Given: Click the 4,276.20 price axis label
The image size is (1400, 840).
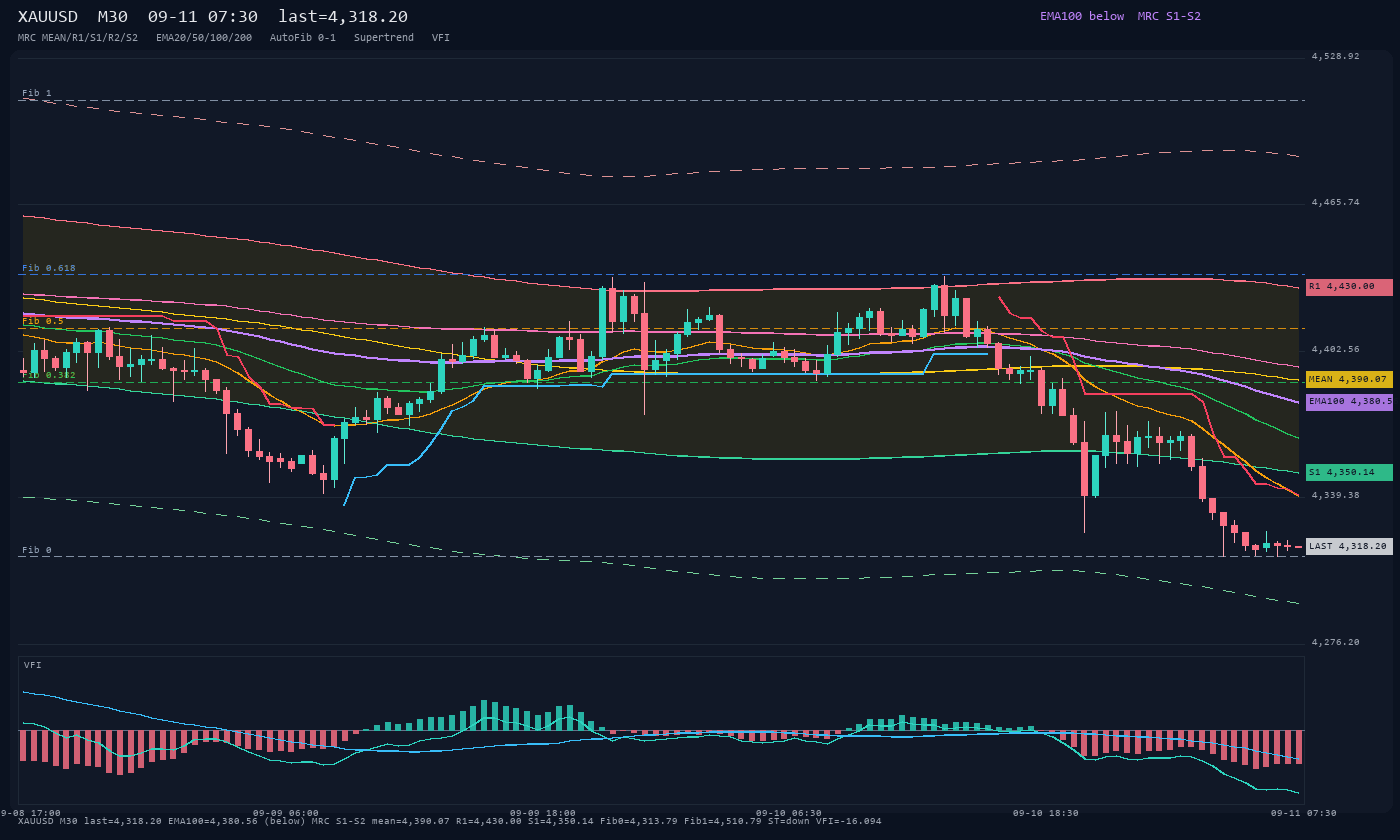Looking at the screenshot, I should click(1336, 642).
